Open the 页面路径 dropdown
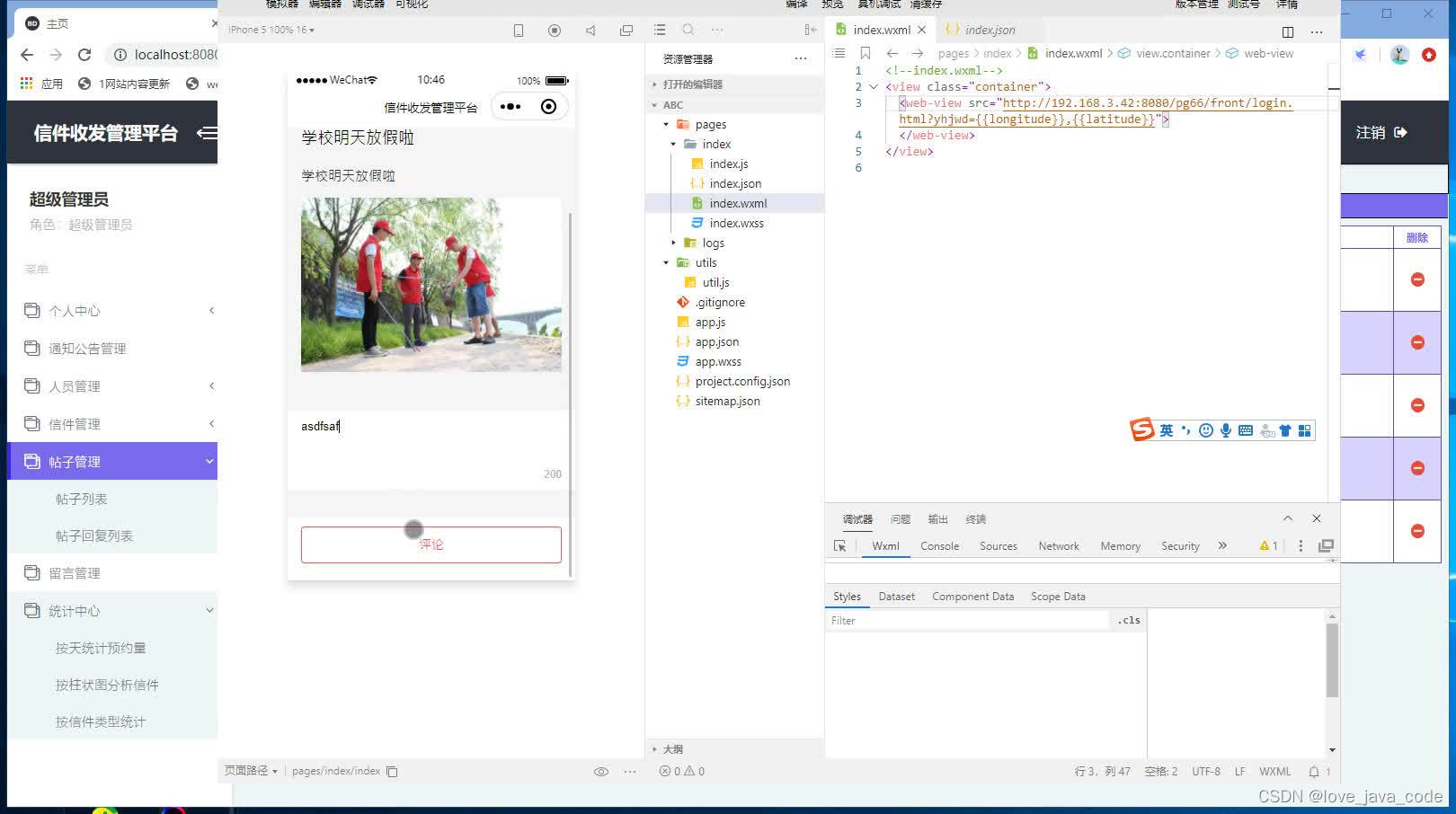 tap(251, 771)
